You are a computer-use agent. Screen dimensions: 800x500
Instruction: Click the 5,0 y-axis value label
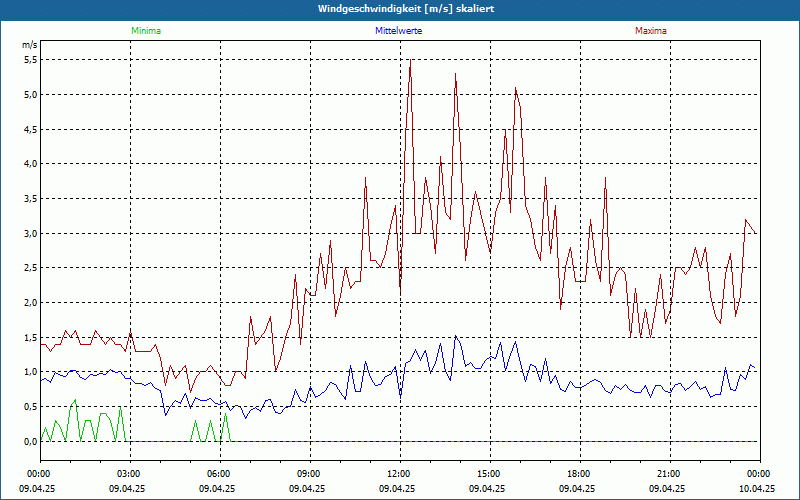tap(30, 95)
